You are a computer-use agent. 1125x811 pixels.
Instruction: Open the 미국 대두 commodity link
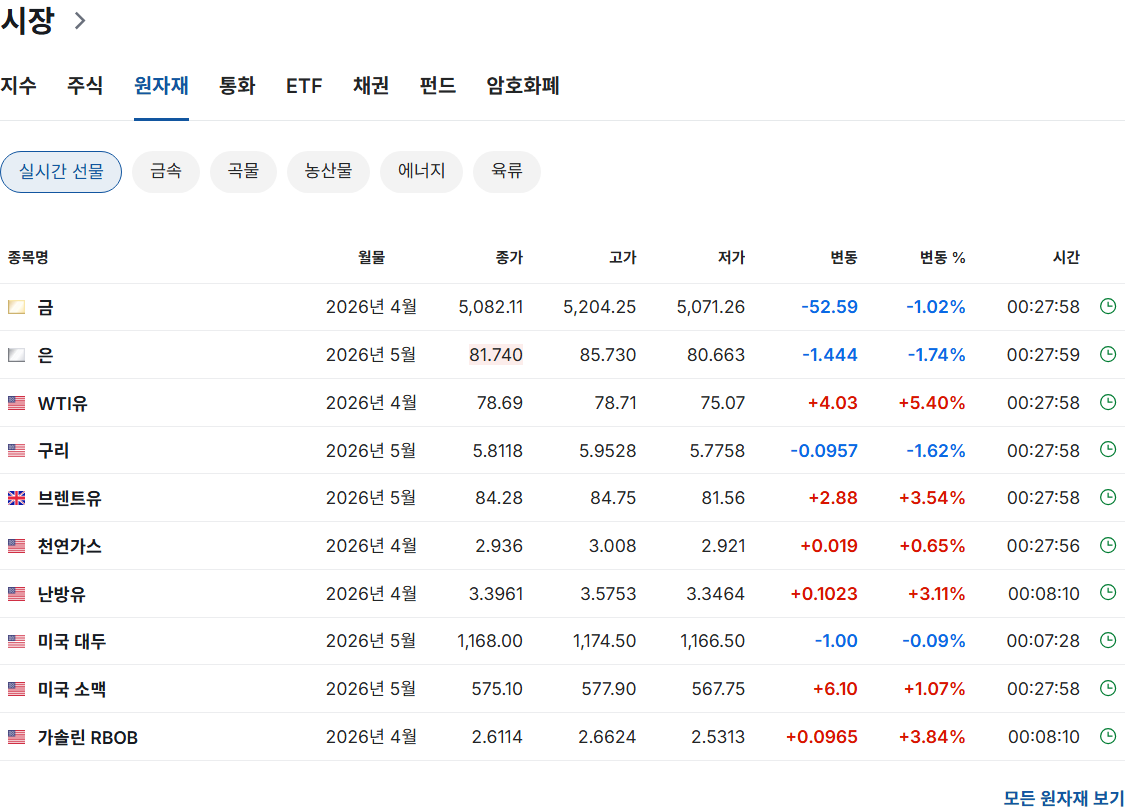point(72,641)
